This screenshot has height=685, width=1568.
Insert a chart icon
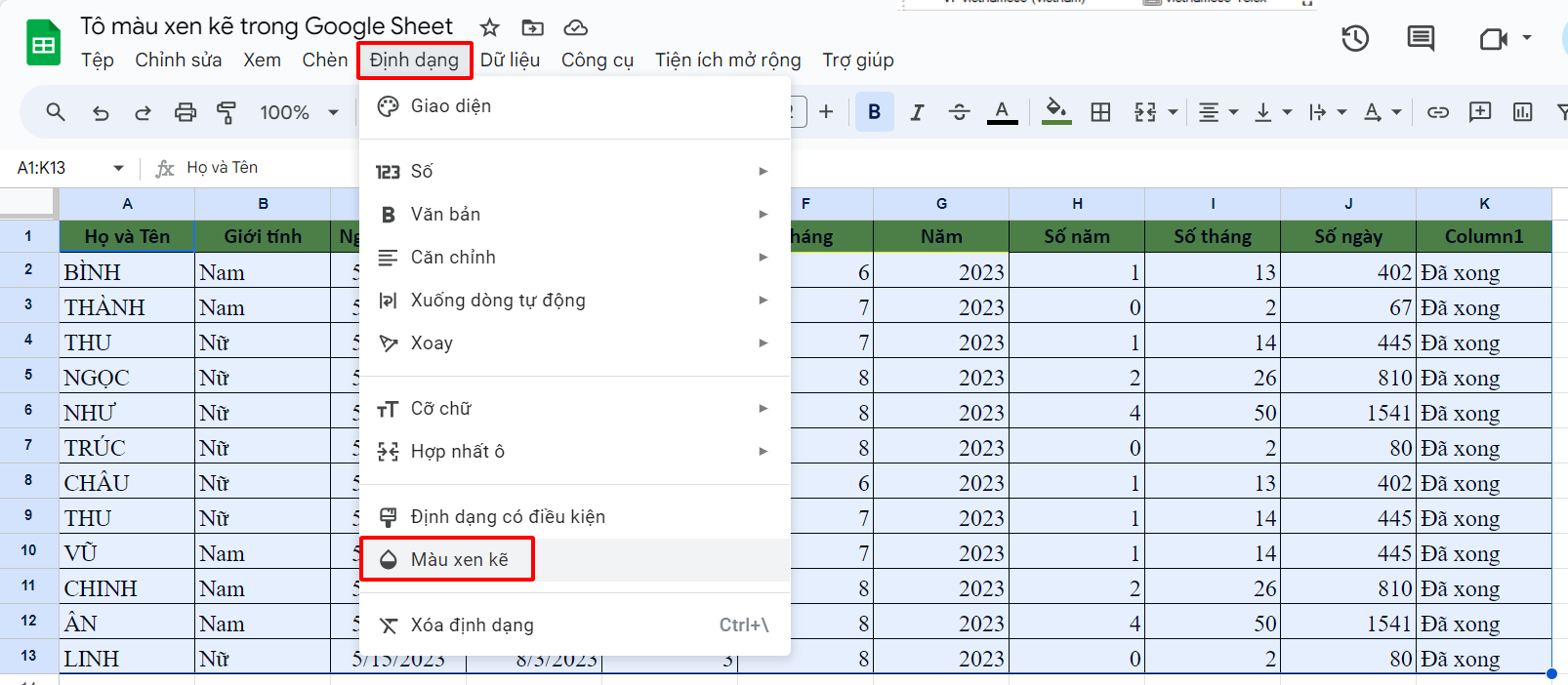(1522, 112)
